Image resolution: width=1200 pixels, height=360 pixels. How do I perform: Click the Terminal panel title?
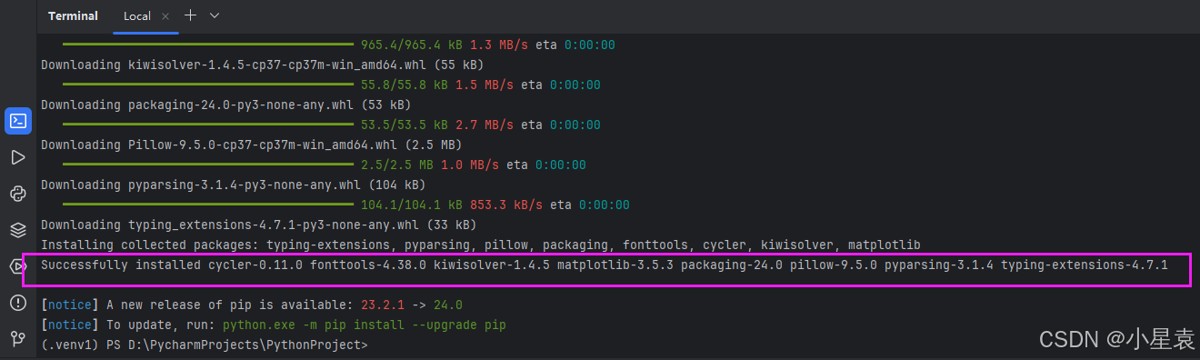73,16
